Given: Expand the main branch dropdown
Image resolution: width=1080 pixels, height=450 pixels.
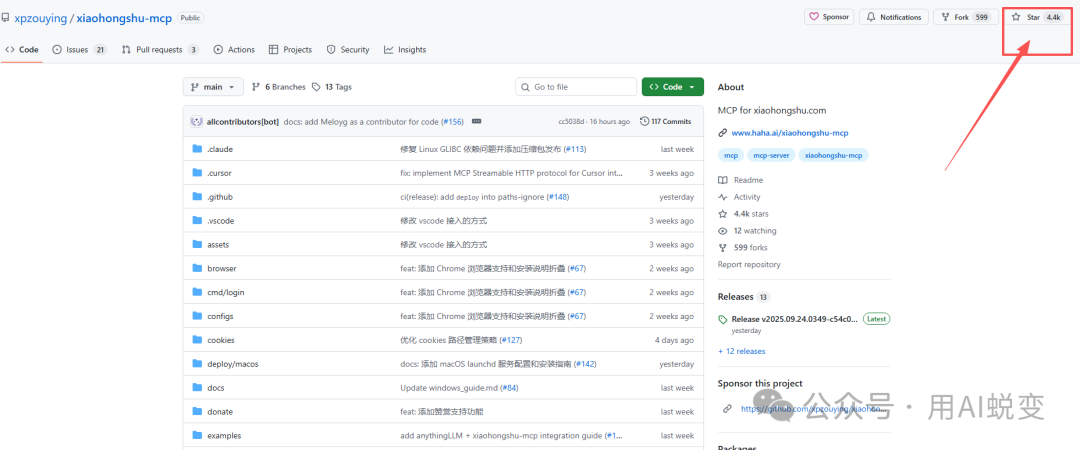Looking at the screenshot, I should 213,87.
